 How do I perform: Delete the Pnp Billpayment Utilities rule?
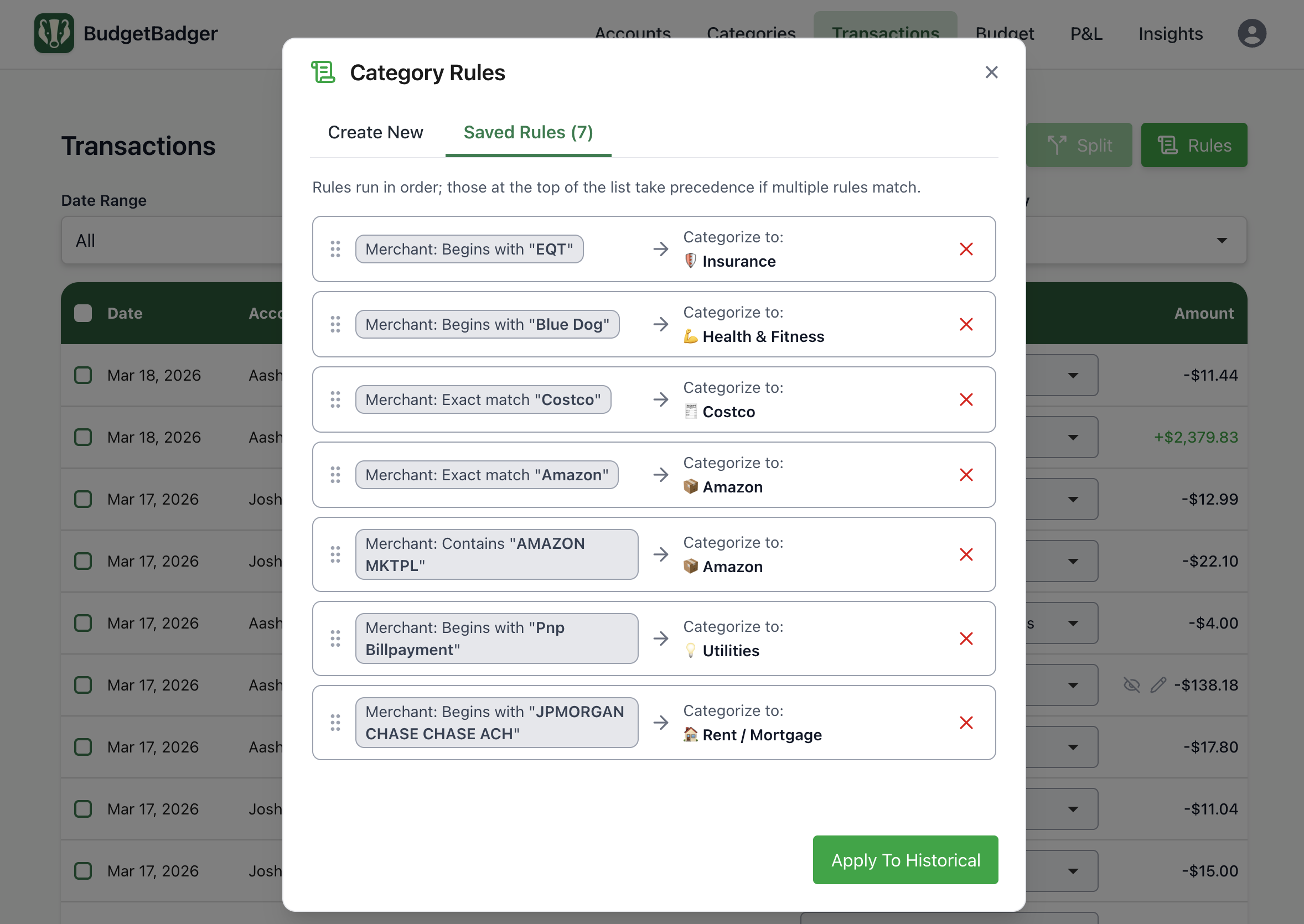pos(966,639)
